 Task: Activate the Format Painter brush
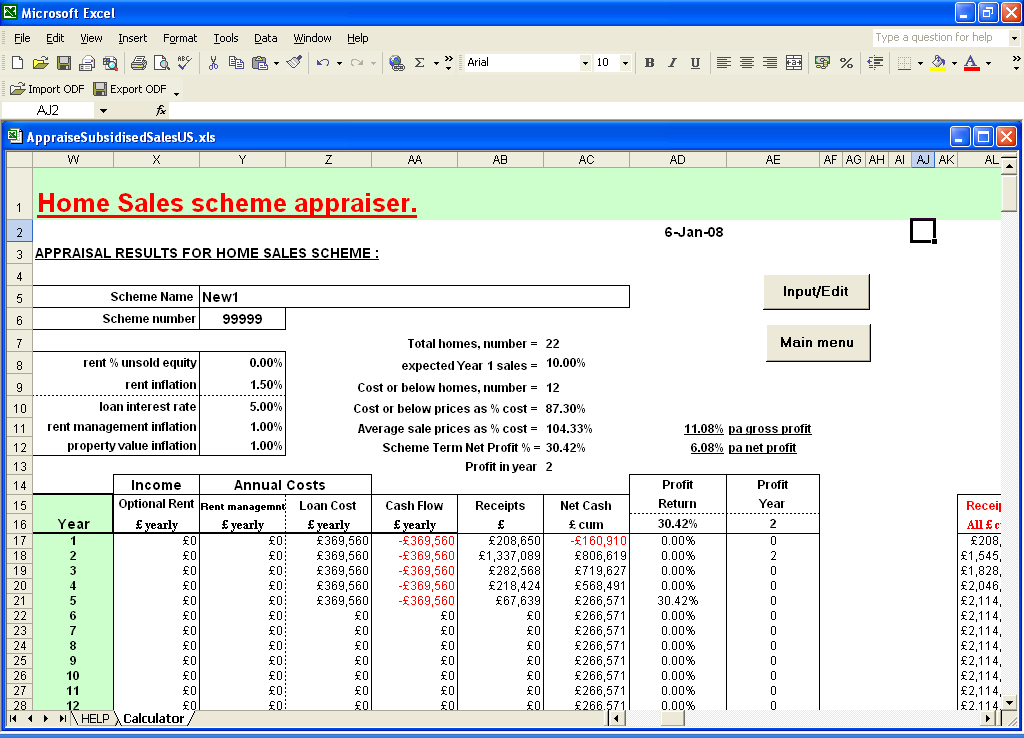[x=295, y=63]
